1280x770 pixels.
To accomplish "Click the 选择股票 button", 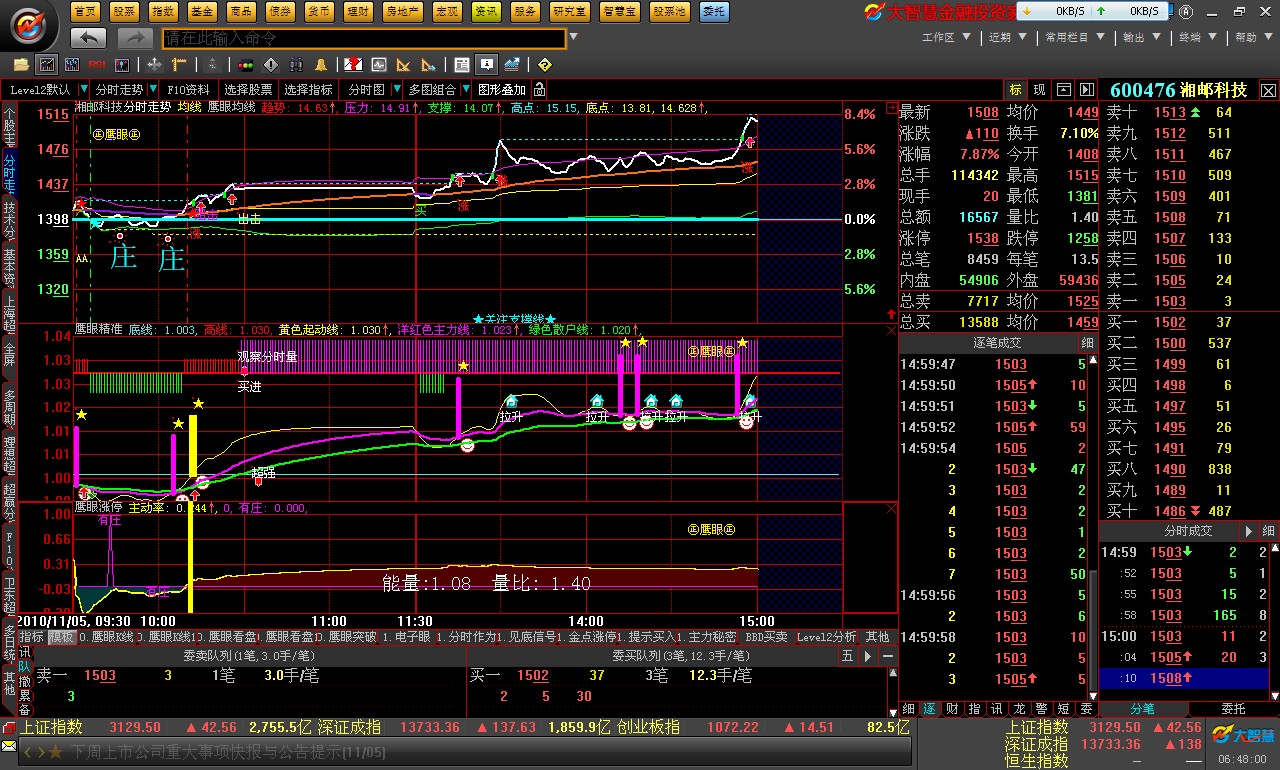I will coord(248,89).
